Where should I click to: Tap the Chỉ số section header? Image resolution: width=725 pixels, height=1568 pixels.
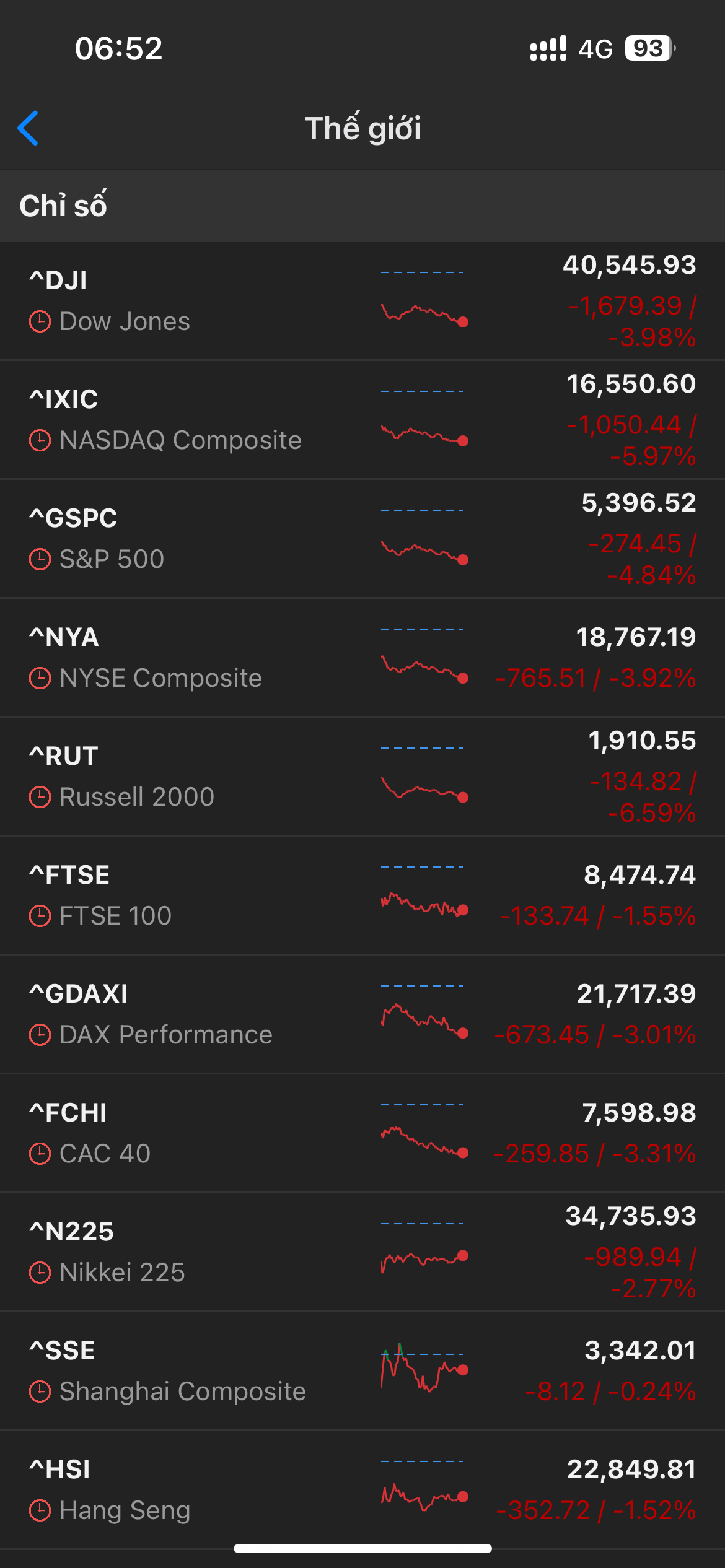(x=63, y=206)
